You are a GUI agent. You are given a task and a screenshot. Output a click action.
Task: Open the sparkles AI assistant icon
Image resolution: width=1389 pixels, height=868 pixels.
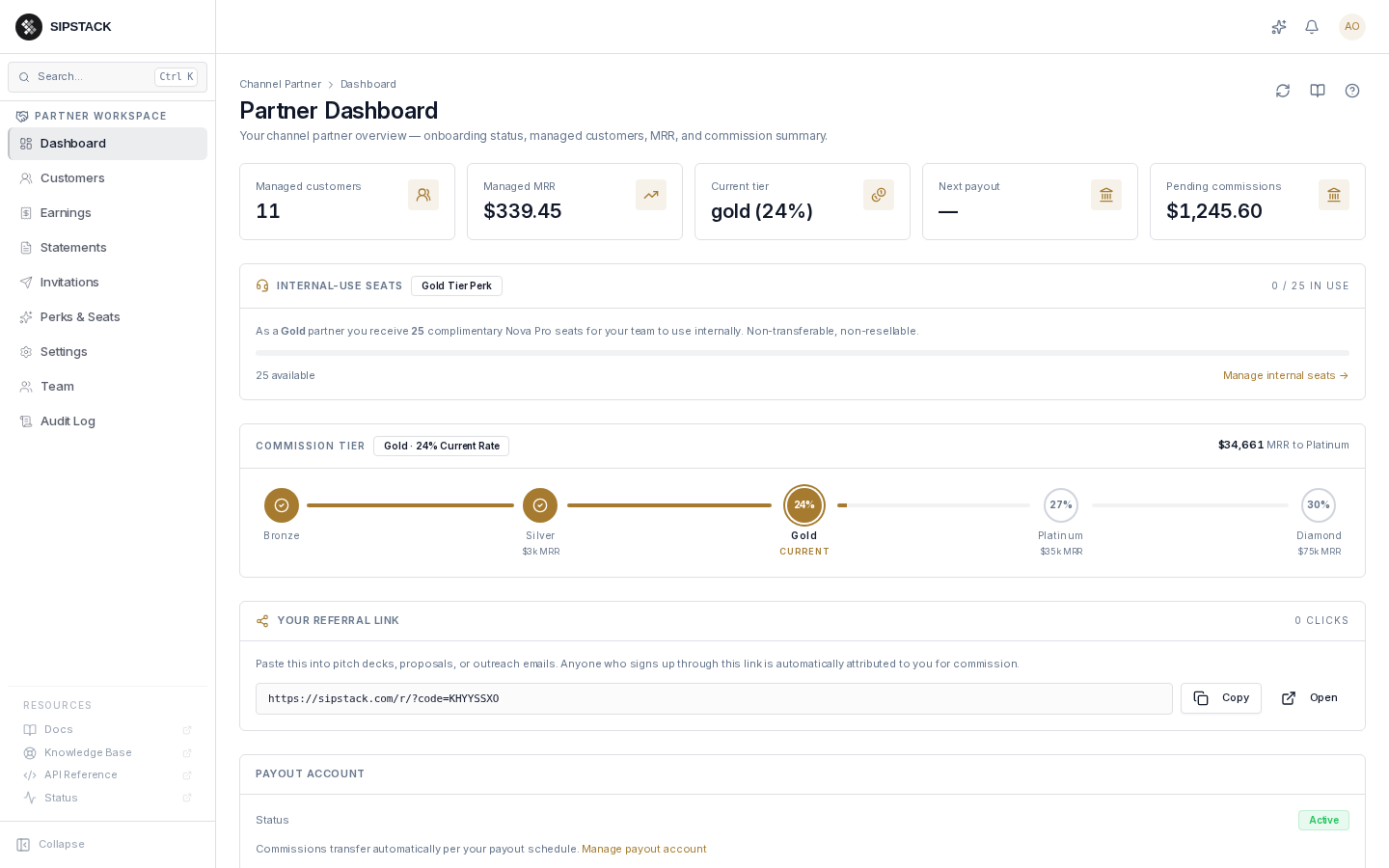coord(1279,27)
